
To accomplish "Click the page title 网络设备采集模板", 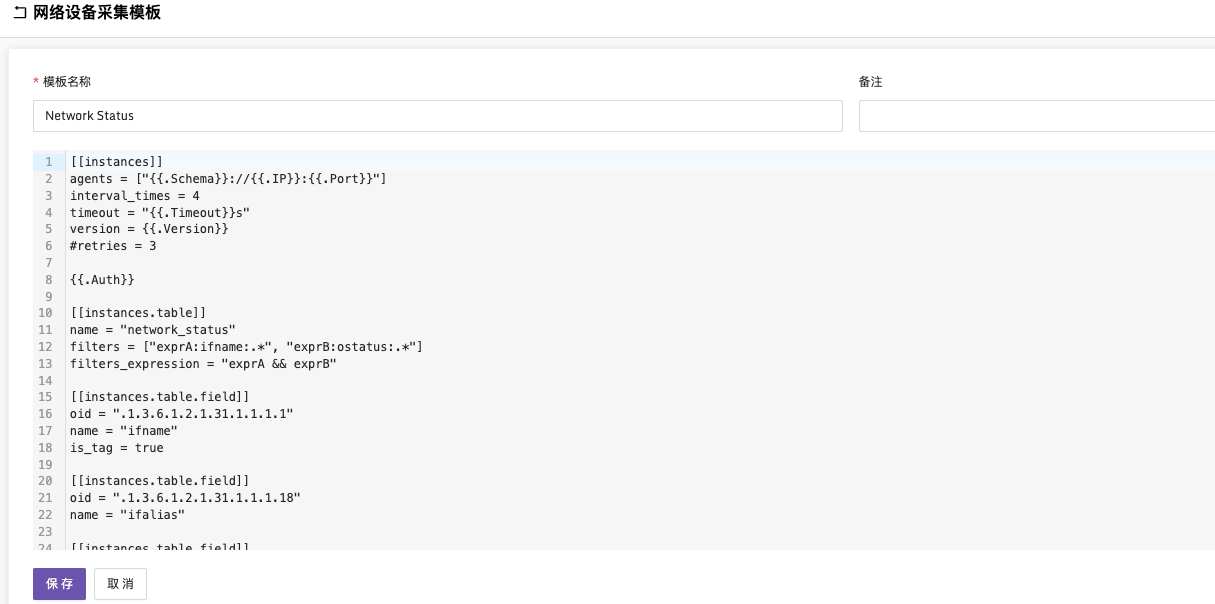I will (97, 14).
